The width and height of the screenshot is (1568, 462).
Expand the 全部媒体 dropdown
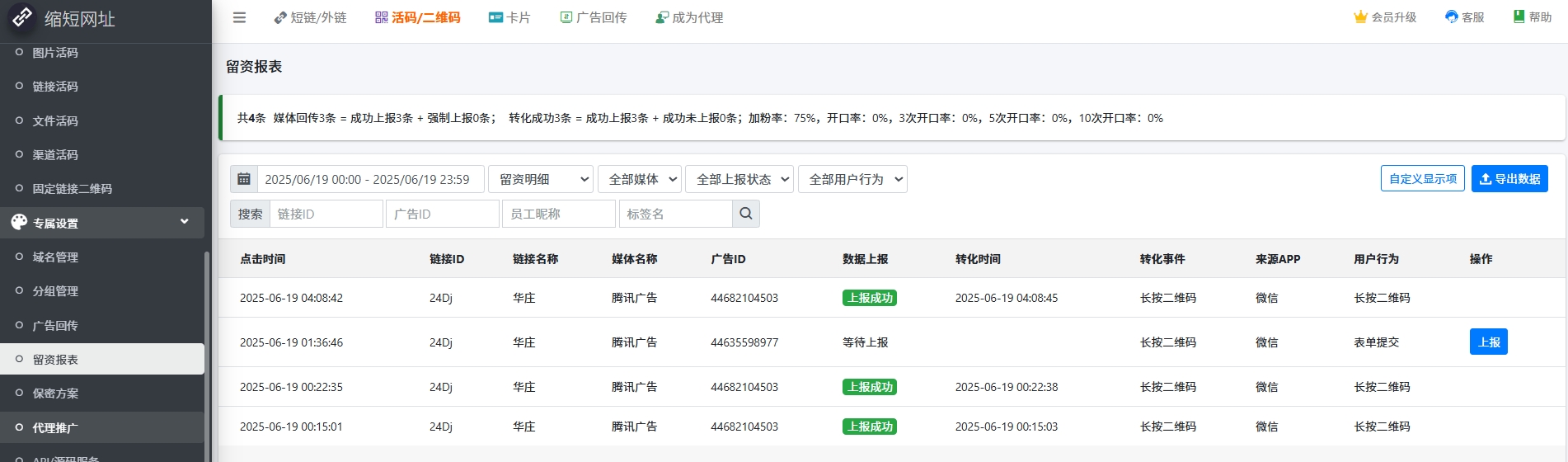tap(640, 179)
